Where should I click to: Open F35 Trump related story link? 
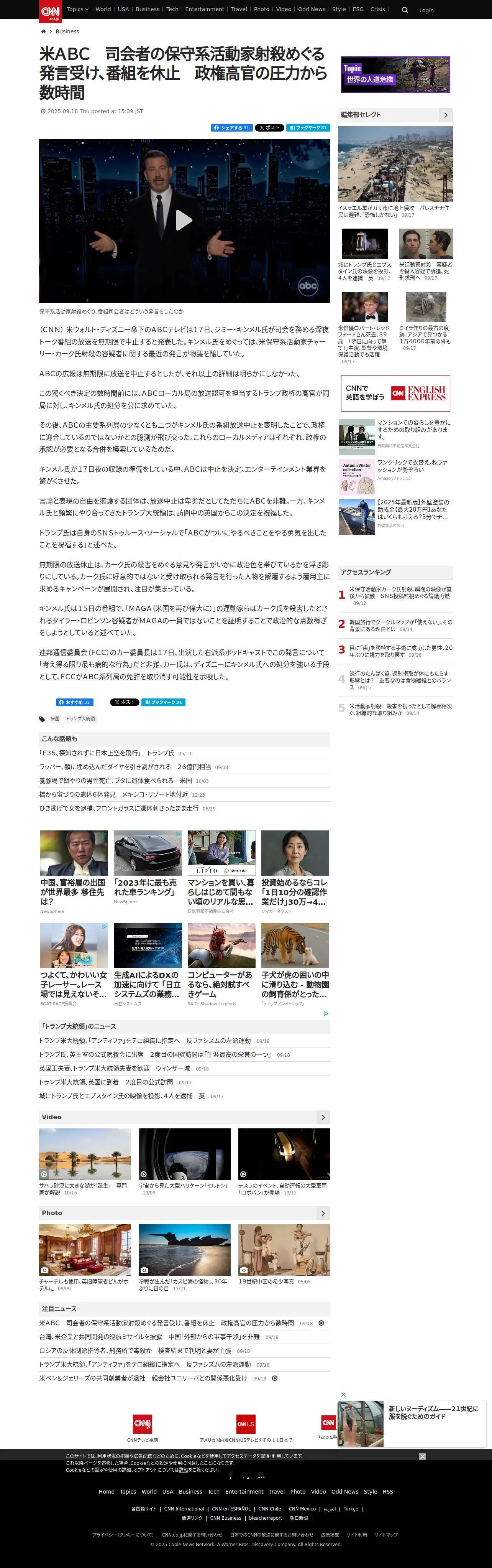[x=107, y=753]
